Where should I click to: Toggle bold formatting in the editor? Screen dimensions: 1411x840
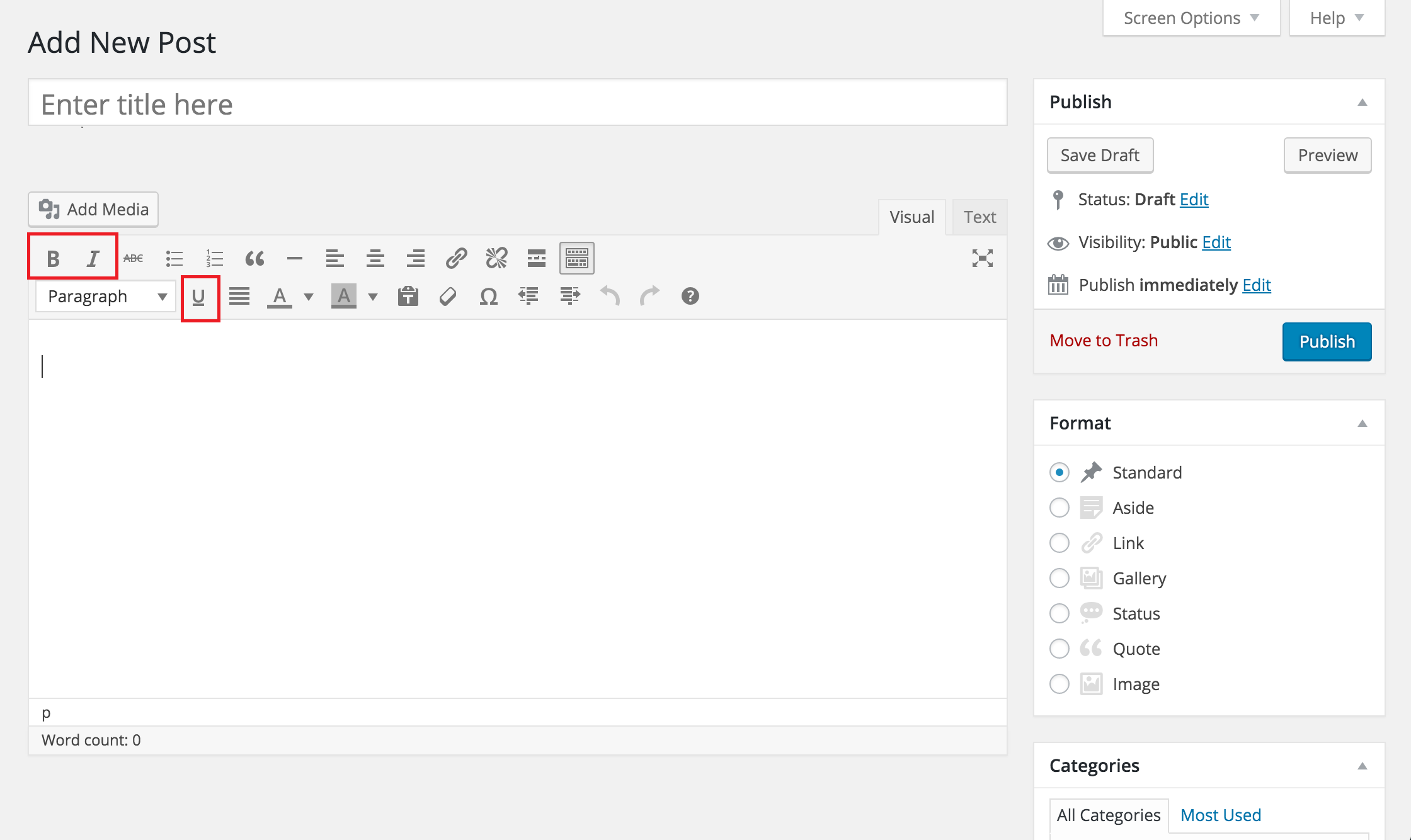coord(53,258)
